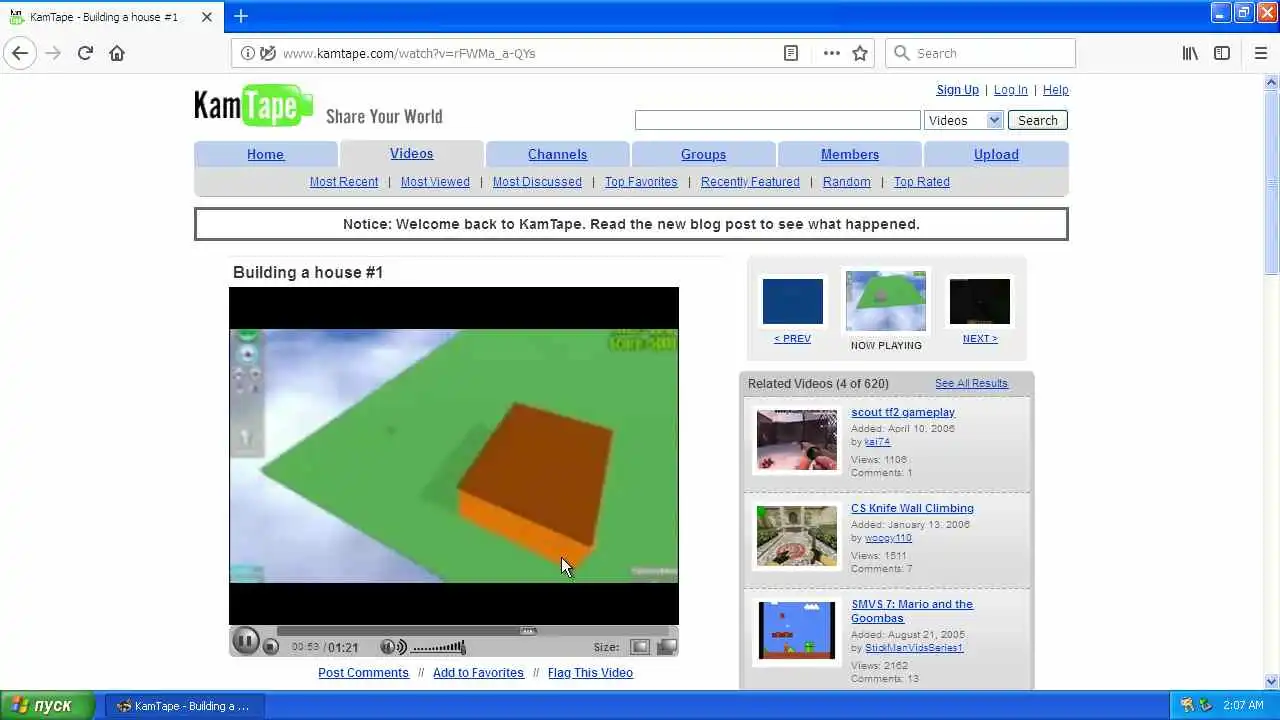
Task: Click the Now Playing thumbnail
Action: click(886, 300)
